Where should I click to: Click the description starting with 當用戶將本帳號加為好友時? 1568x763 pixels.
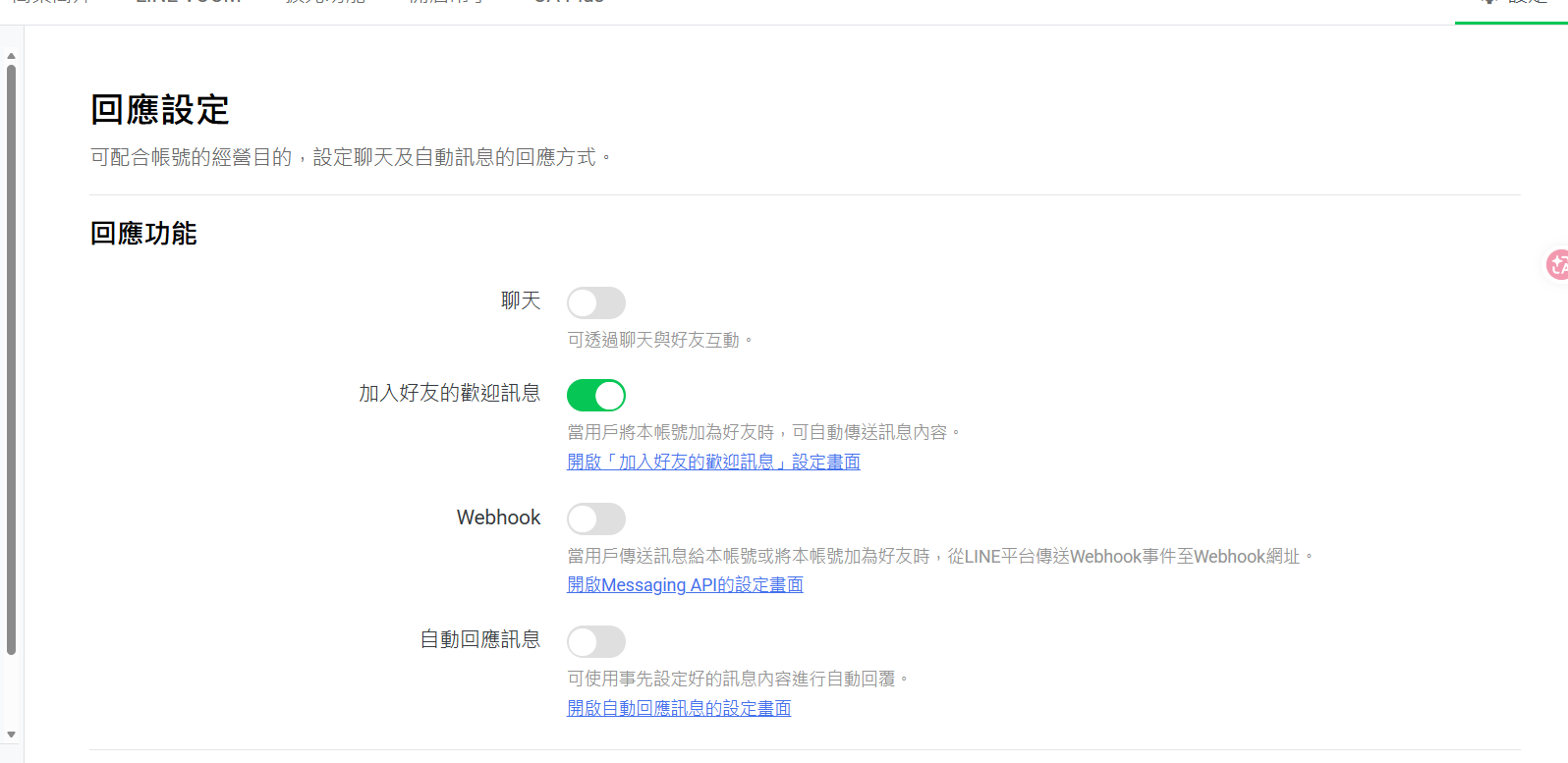click(x=764, y=432)
